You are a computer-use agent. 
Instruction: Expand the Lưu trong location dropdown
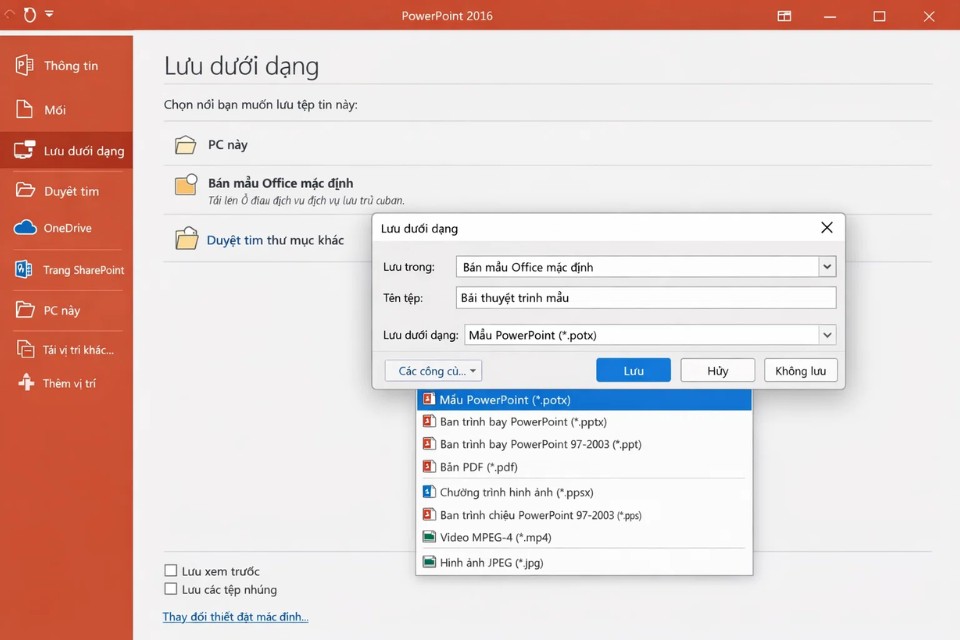pyautogui.click(x=826, y=267)
